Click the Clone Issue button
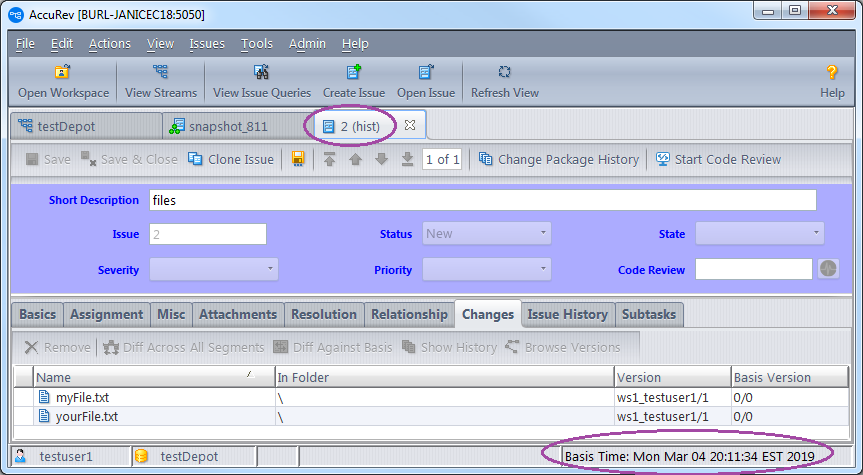This screenshot has height=475, width=863. (x=230, y=159)
